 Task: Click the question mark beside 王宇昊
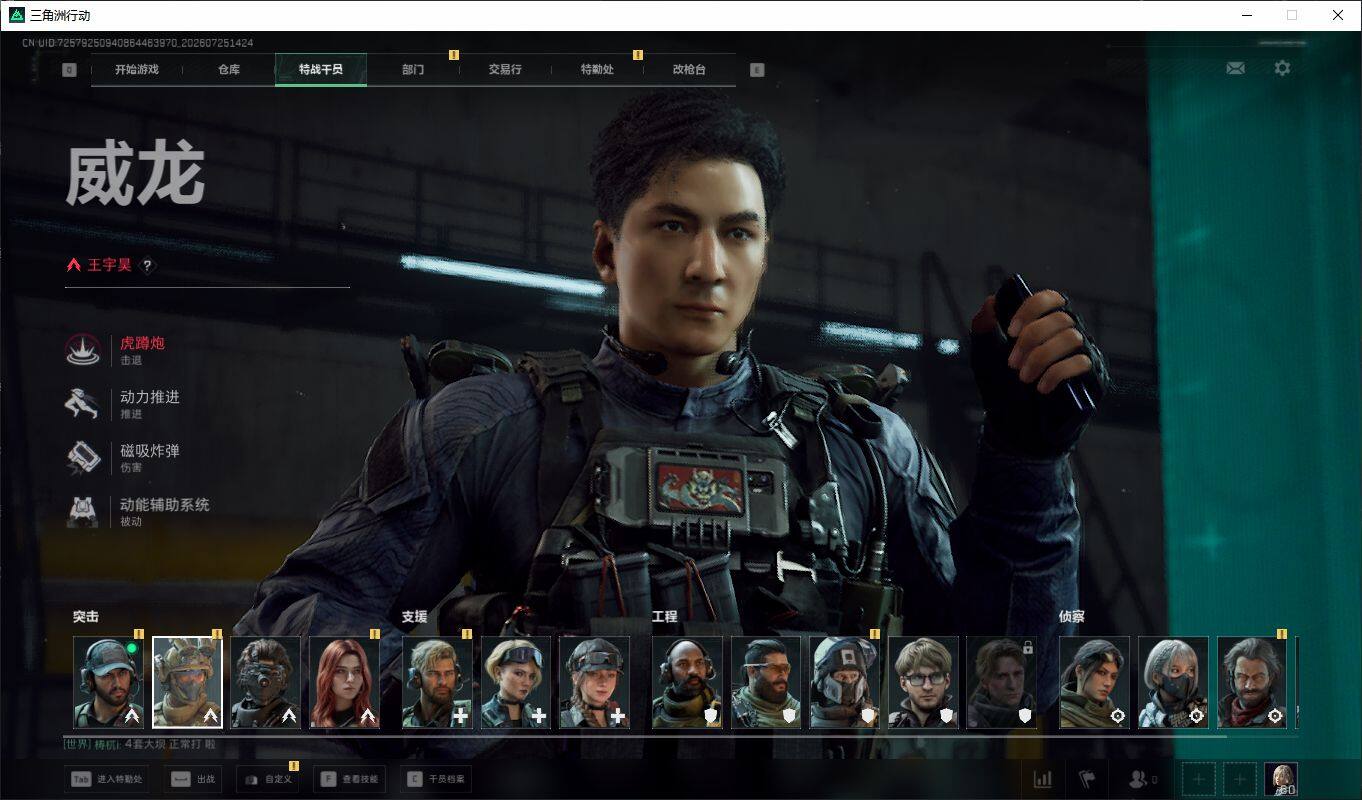pyautogui.click(x=147, y=265)
